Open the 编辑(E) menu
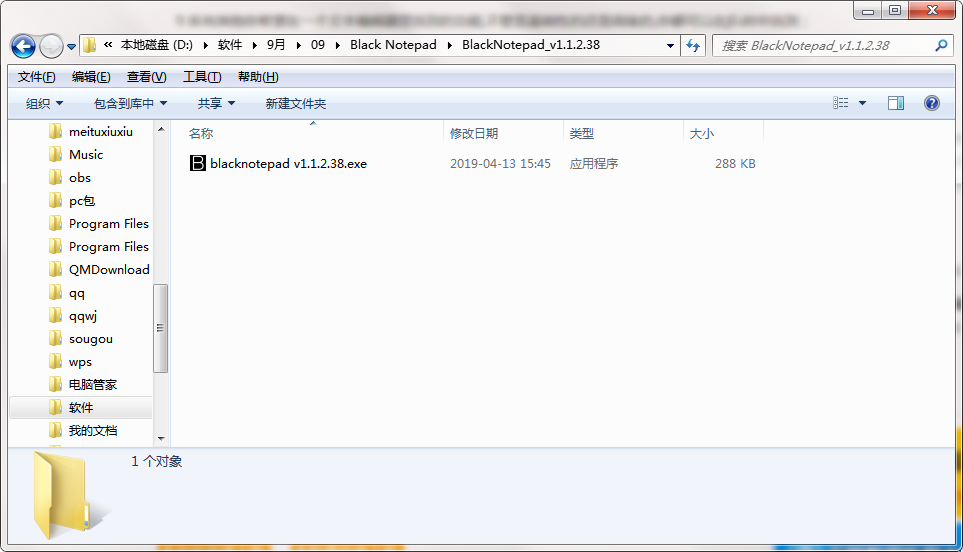The height and width of the screenshot is (552, 963). coord(91,77)
